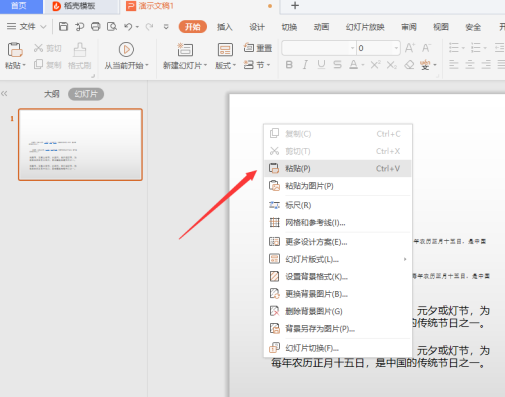Open Grid and Guides context menu item

[337, 222]
